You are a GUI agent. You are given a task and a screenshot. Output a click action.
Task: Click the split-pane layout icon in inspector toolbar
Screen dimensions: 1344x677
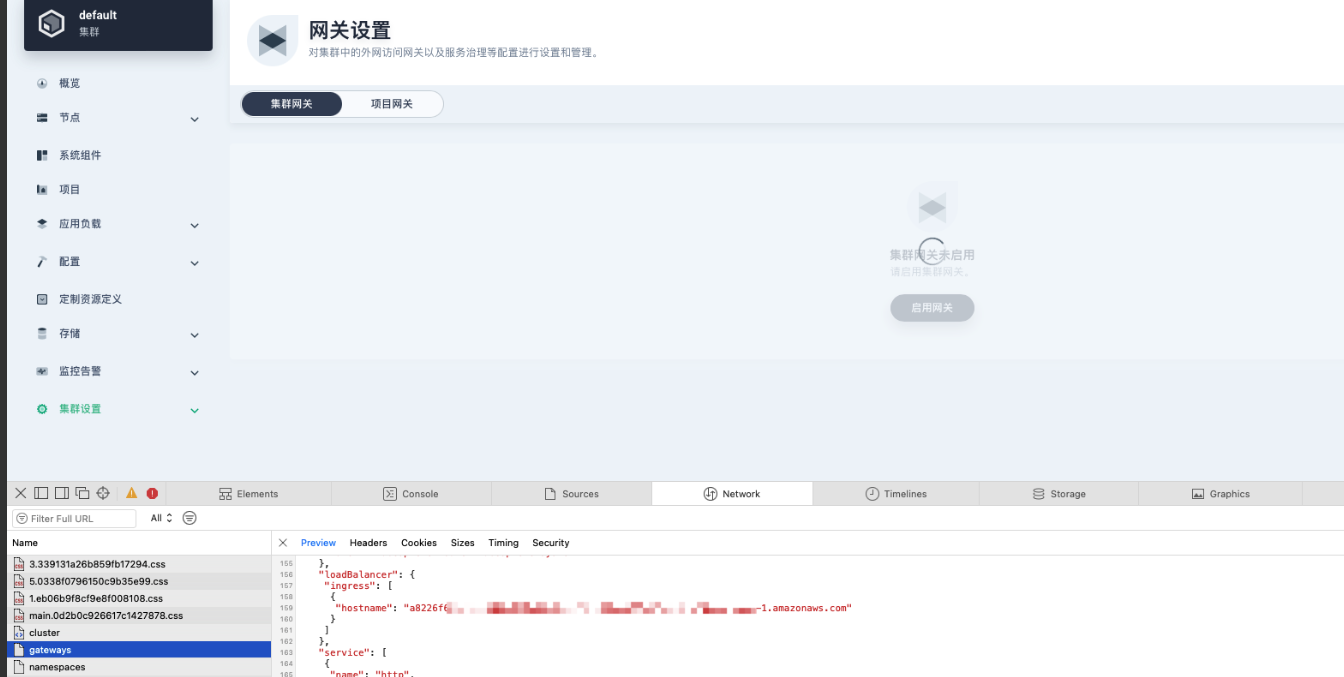tap(41, 493)
